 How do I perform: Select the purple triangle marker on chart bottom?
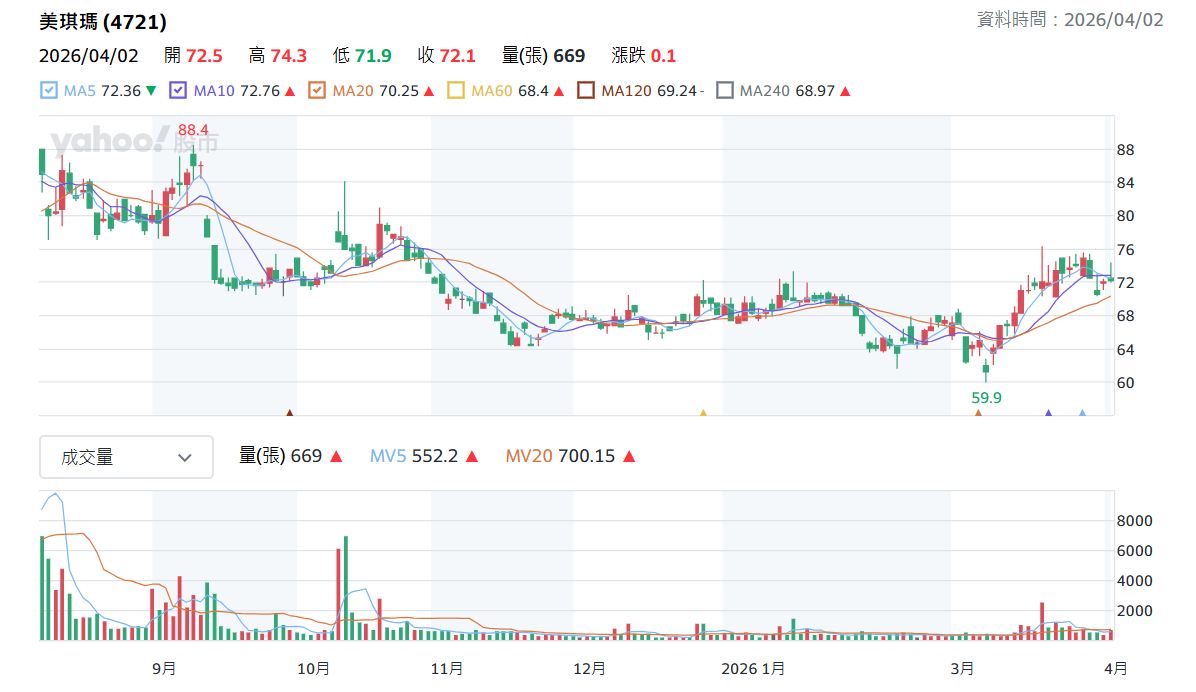[1048, 413]
